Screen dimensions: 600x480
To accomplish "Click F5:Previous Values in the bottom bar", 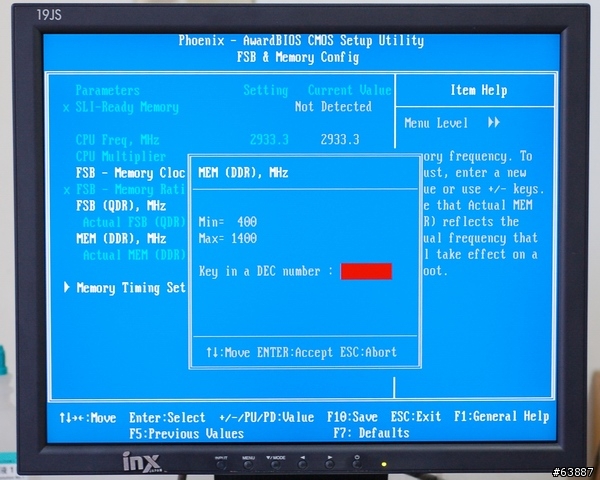I will (186, 434).
